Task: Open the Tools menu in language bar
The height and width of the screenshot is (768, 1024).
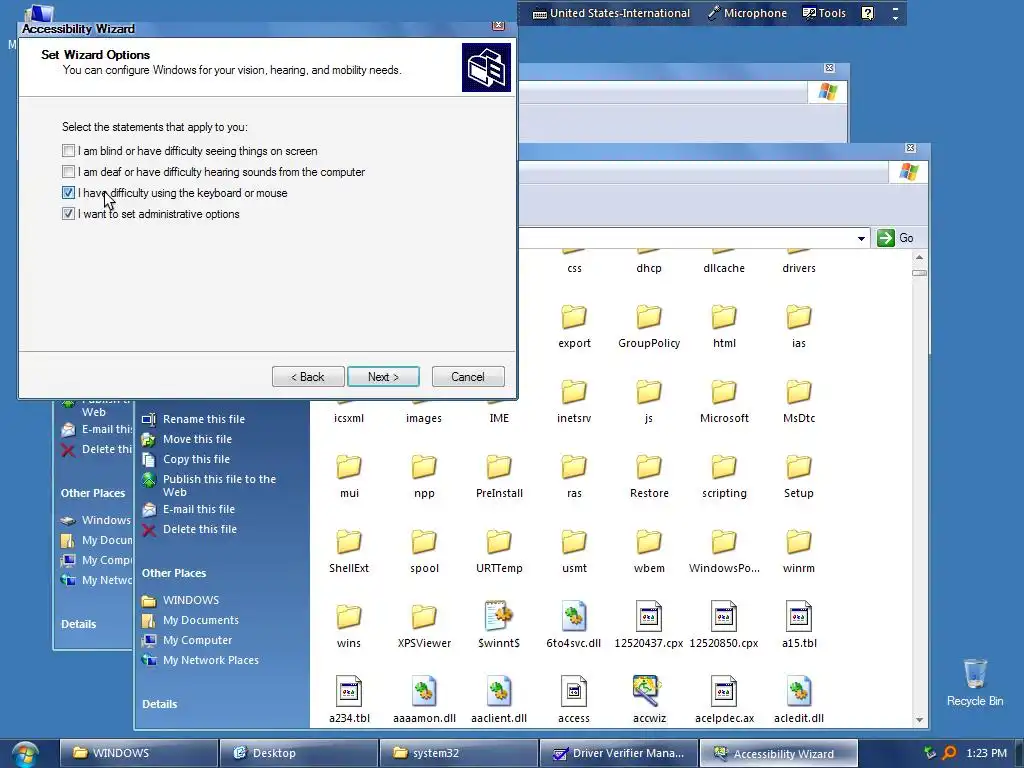Action: tap(824, 13)
